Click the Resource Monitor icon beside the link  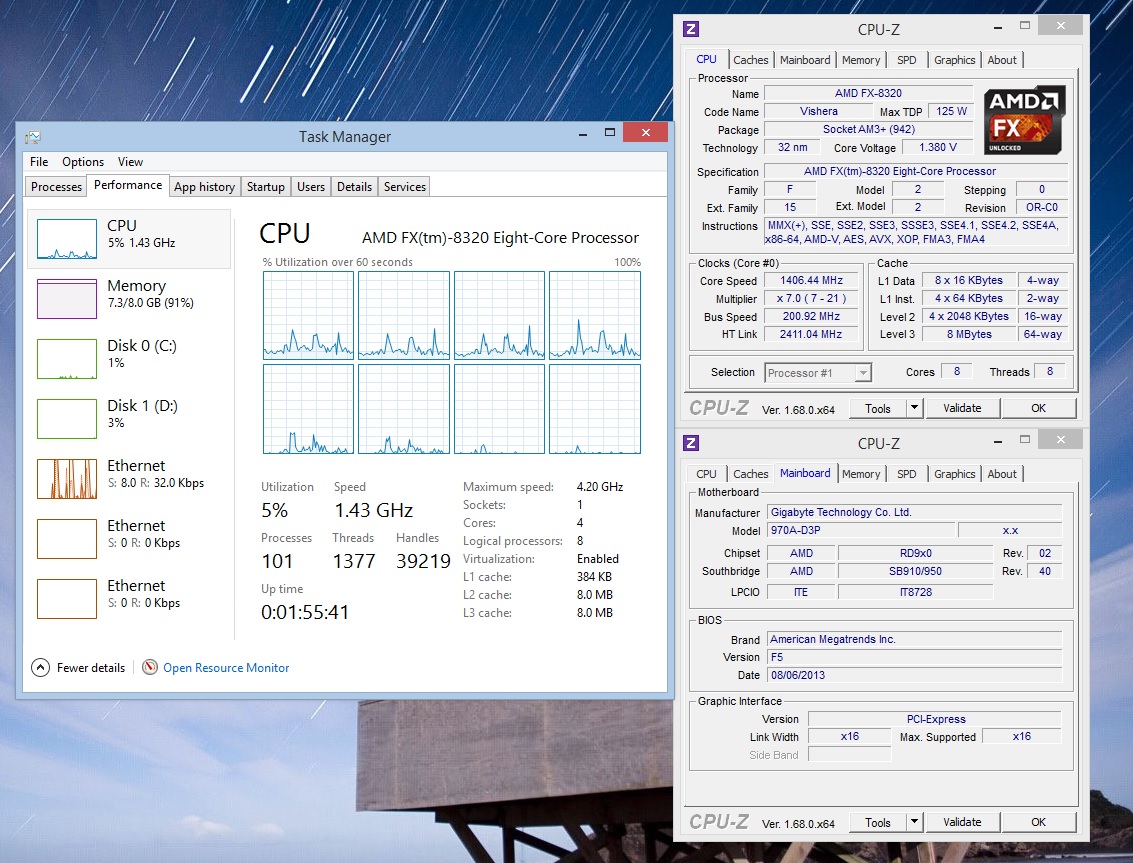150,667
